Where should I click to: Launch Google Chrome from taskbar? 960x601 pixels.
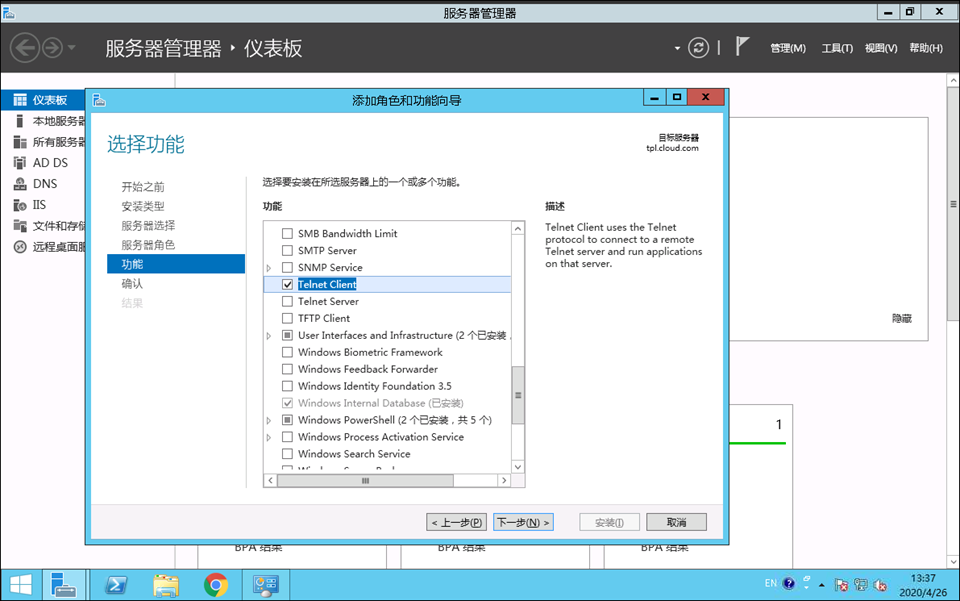215,585
